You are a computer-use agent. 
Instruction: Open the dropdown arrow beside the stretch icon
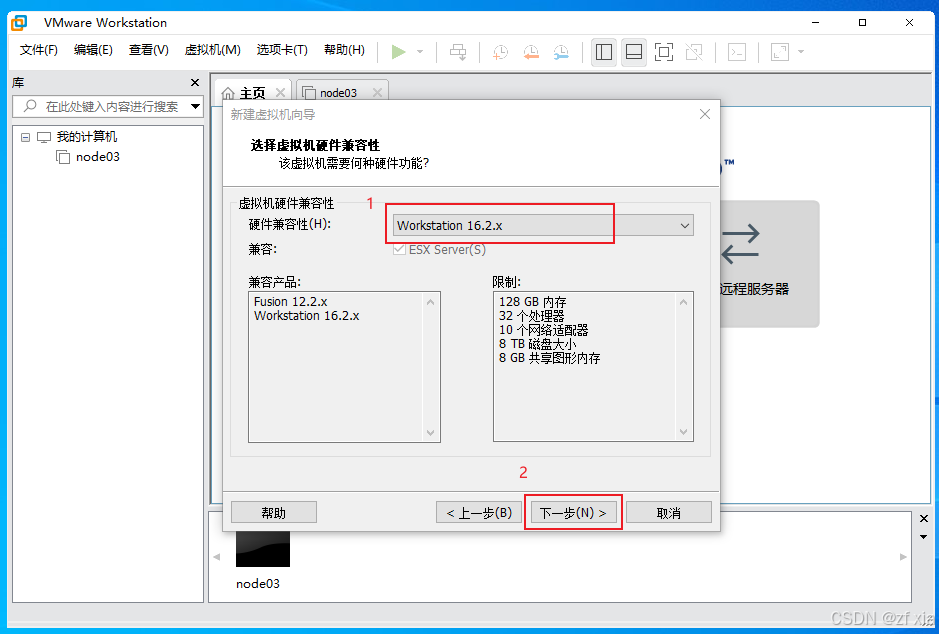801,52
